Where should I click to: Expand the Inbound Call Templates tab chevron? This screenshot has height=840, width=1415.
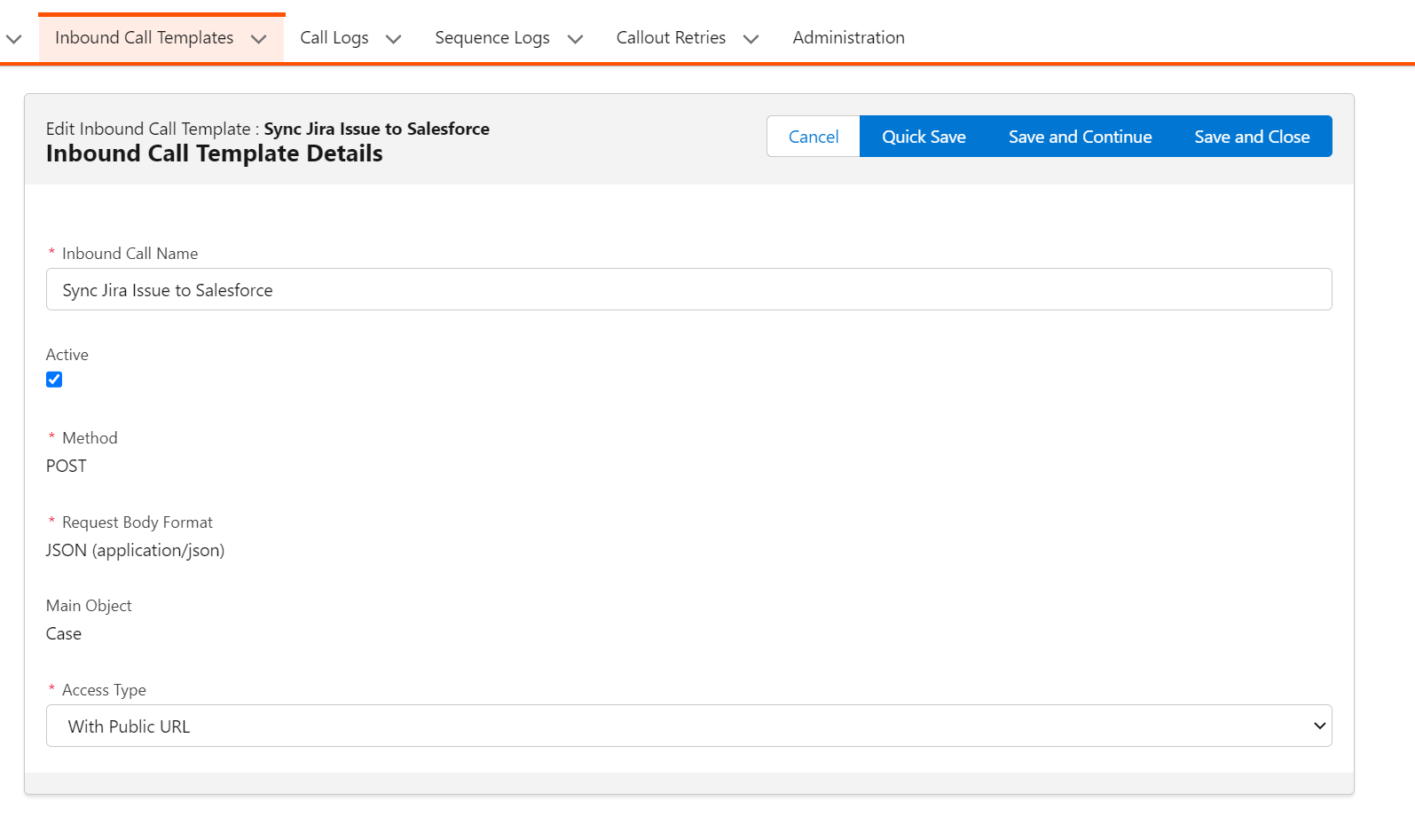coord(259,39)
